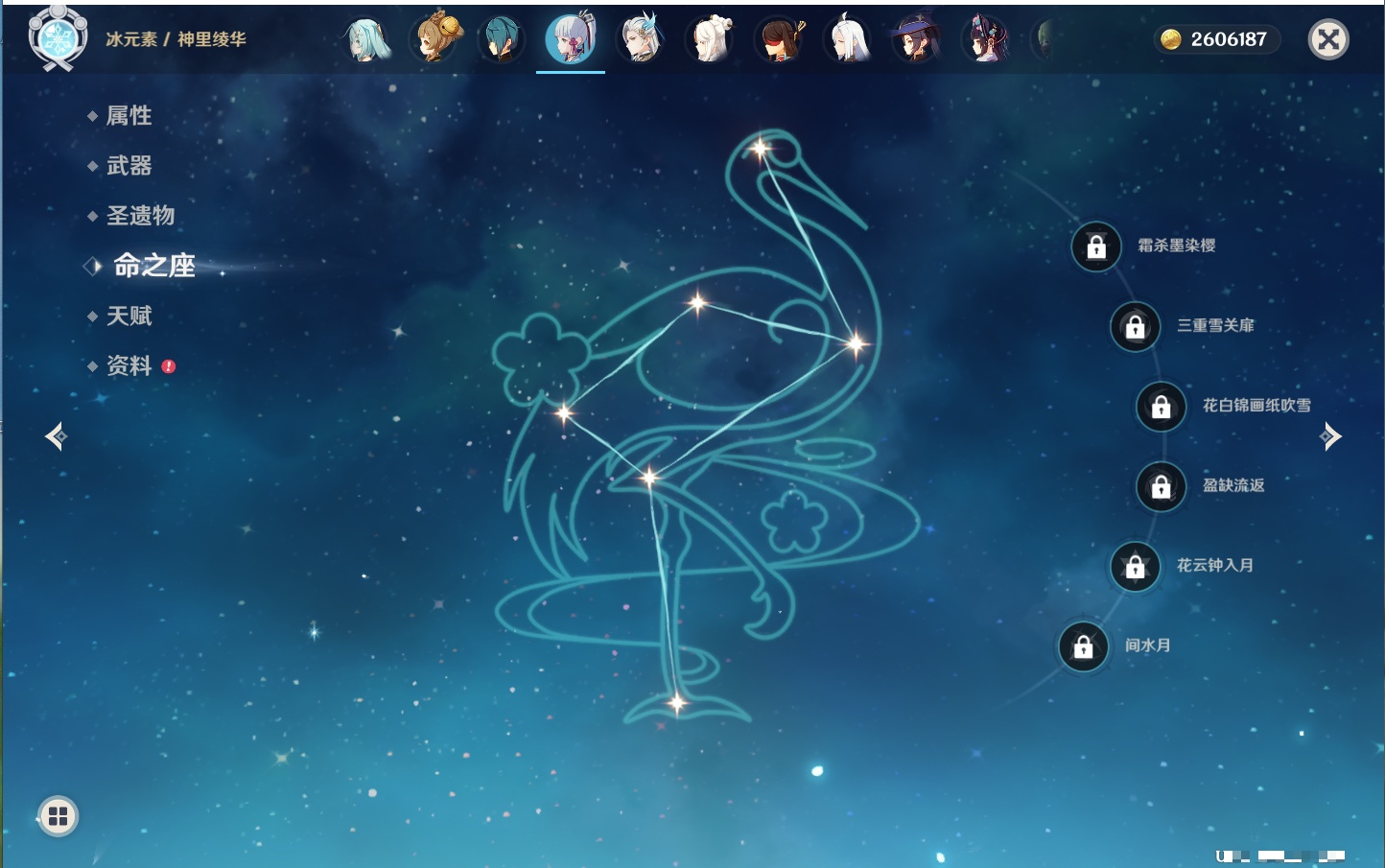Click the star node at the crane's chest

[856, 342]
